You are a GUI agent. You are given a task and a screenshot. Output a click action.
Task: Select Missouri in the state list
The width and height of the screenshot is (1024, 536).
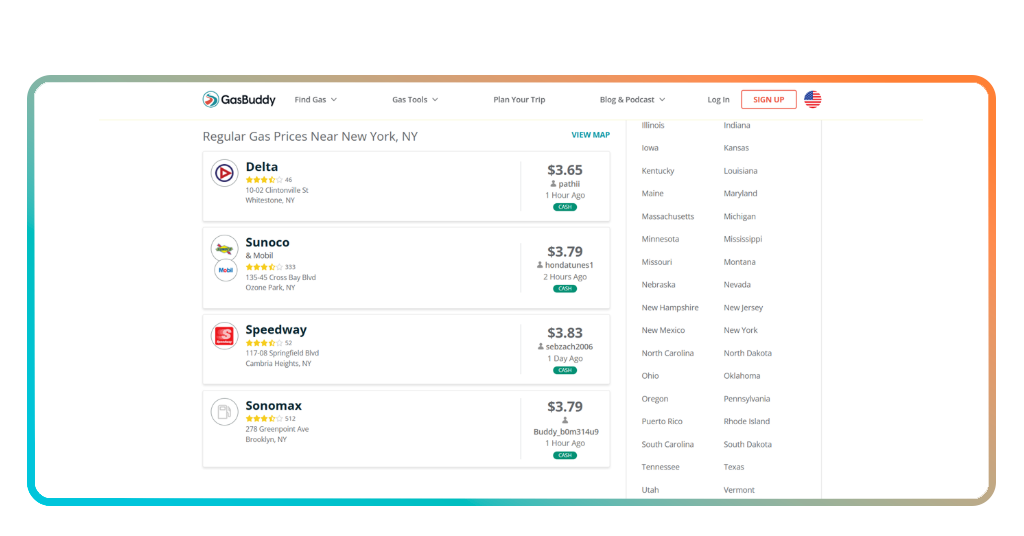click(656, 262)
